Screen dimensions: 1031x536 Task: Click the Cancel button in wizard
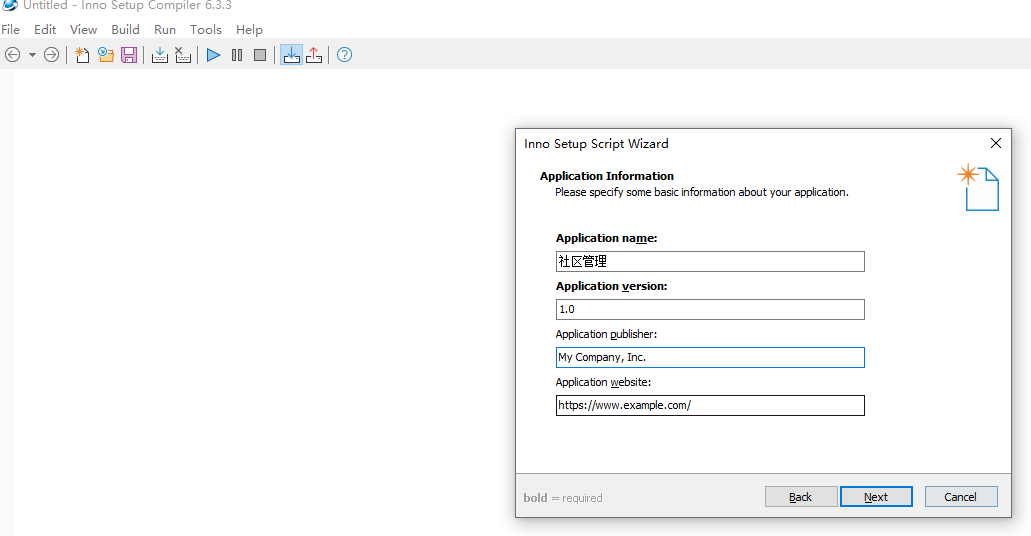960,497
